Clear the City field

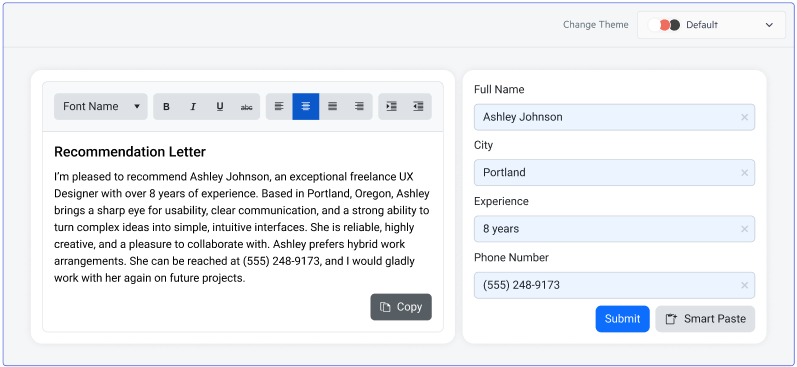745,173
